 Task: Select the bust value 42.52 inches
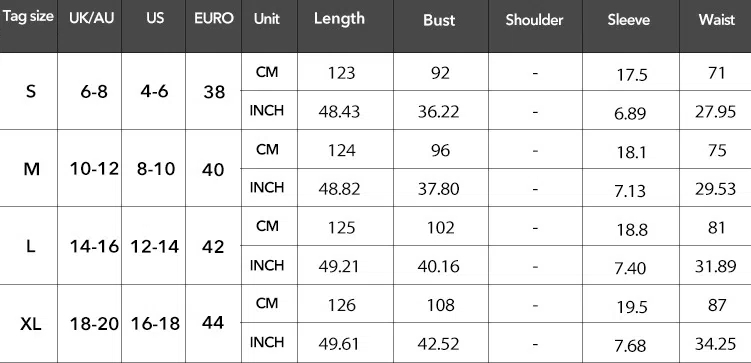(438, 344)
